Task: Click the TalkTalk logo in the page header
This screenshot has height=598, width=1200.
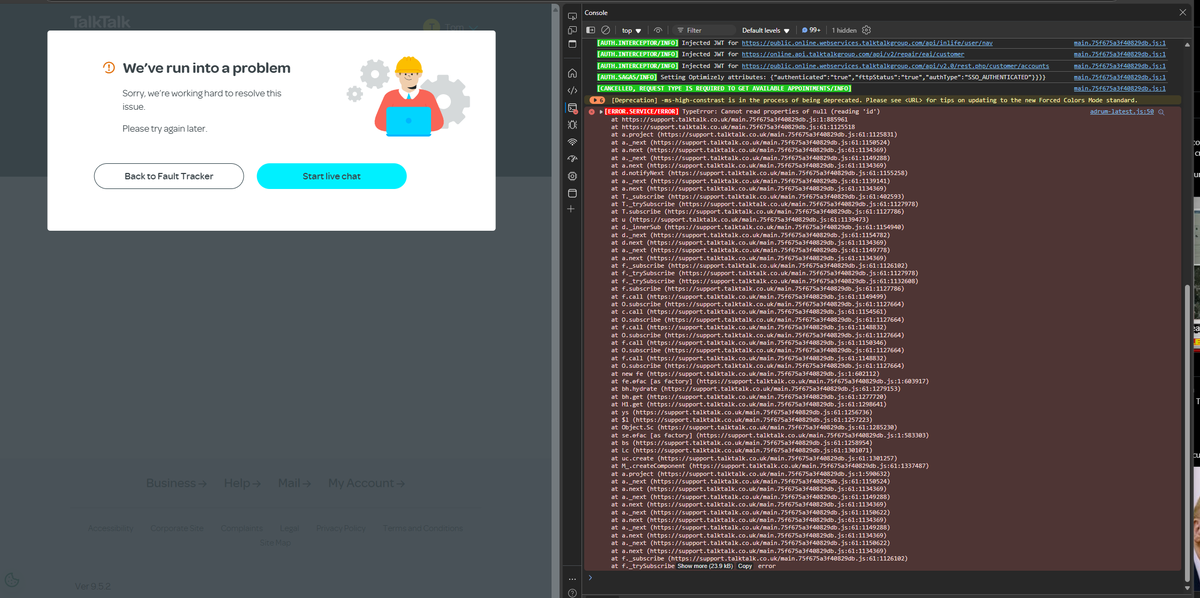Action: pyautogui.click(x=101, y=22)
